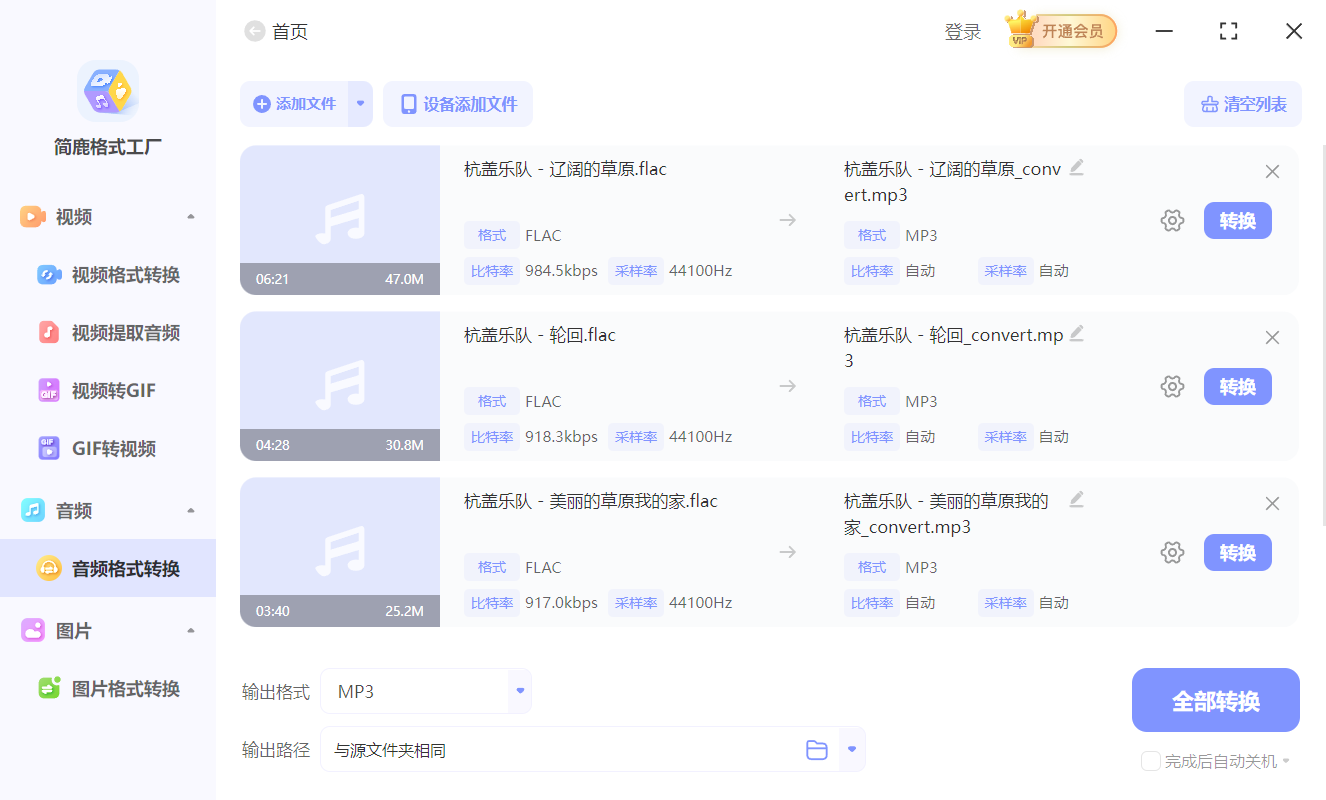1326x800 pixels.
Task: Click the 简鹿格式工厂 app logo
Action: tap(108, 91)
